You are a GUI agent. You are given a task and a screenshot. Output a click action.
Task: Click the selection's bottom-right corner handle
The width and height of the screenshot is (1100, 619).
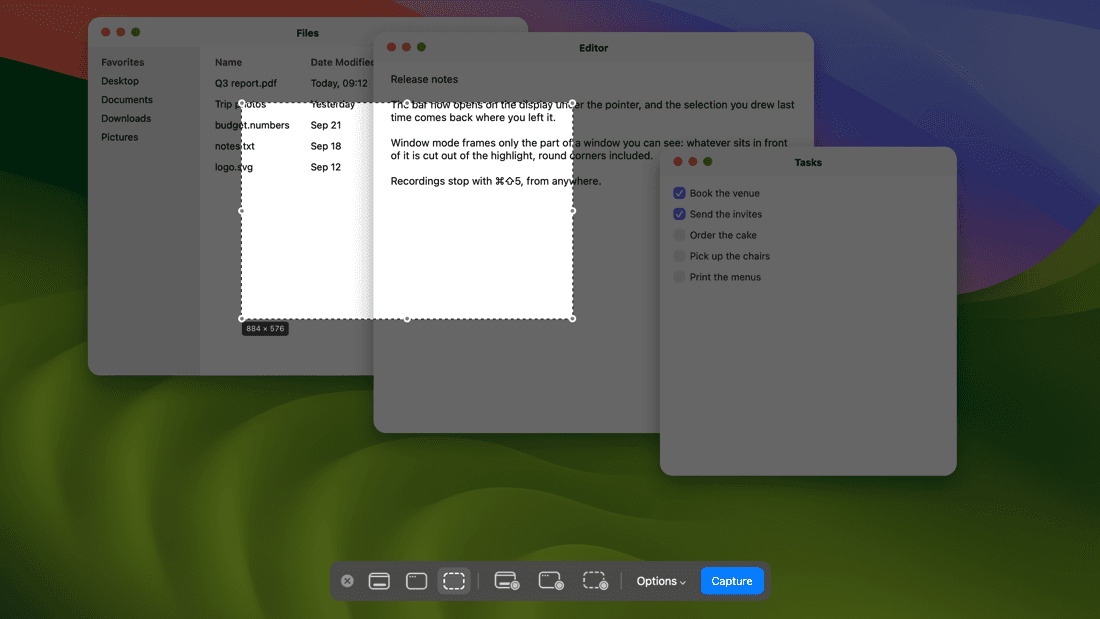572,319
